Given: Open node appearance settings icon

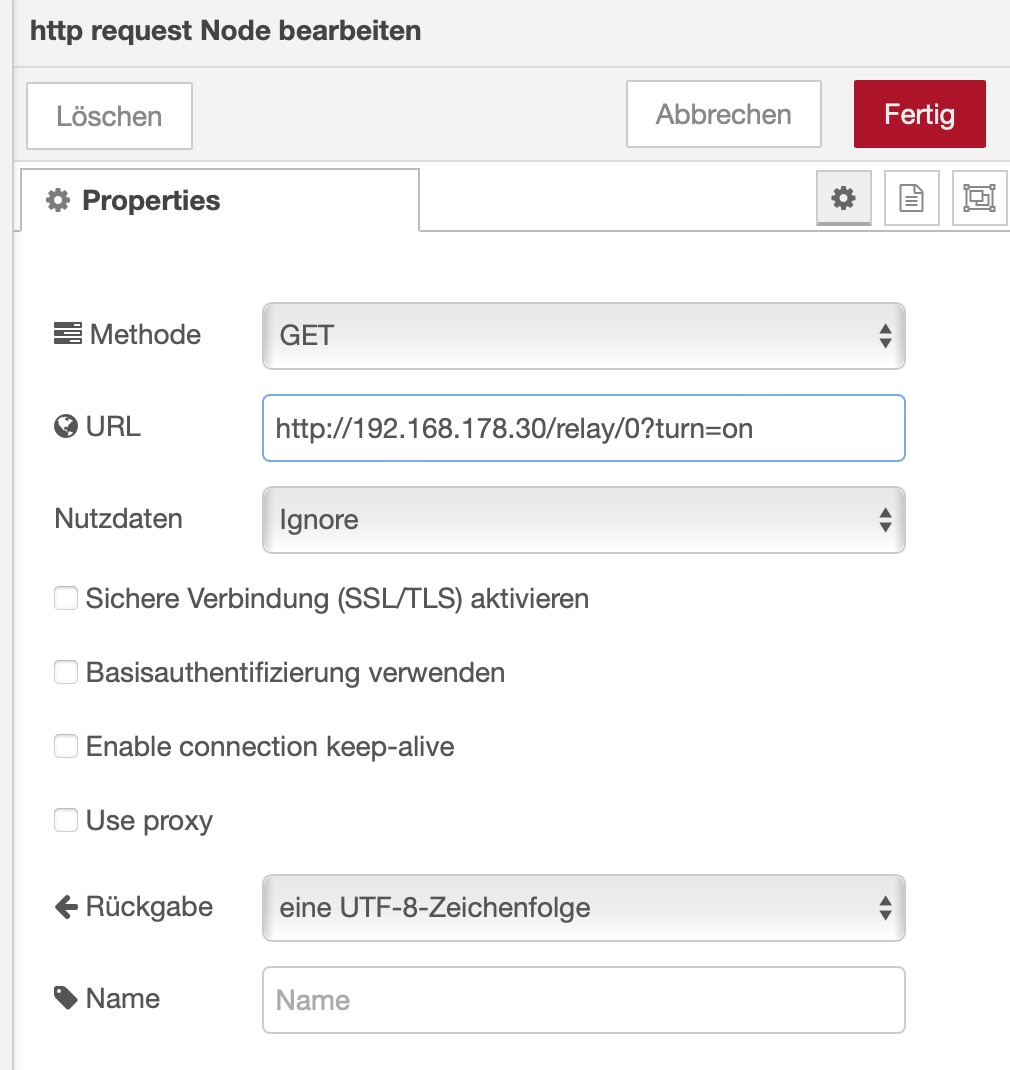Looking at the screenshot, I should click(x=978, y=199).
